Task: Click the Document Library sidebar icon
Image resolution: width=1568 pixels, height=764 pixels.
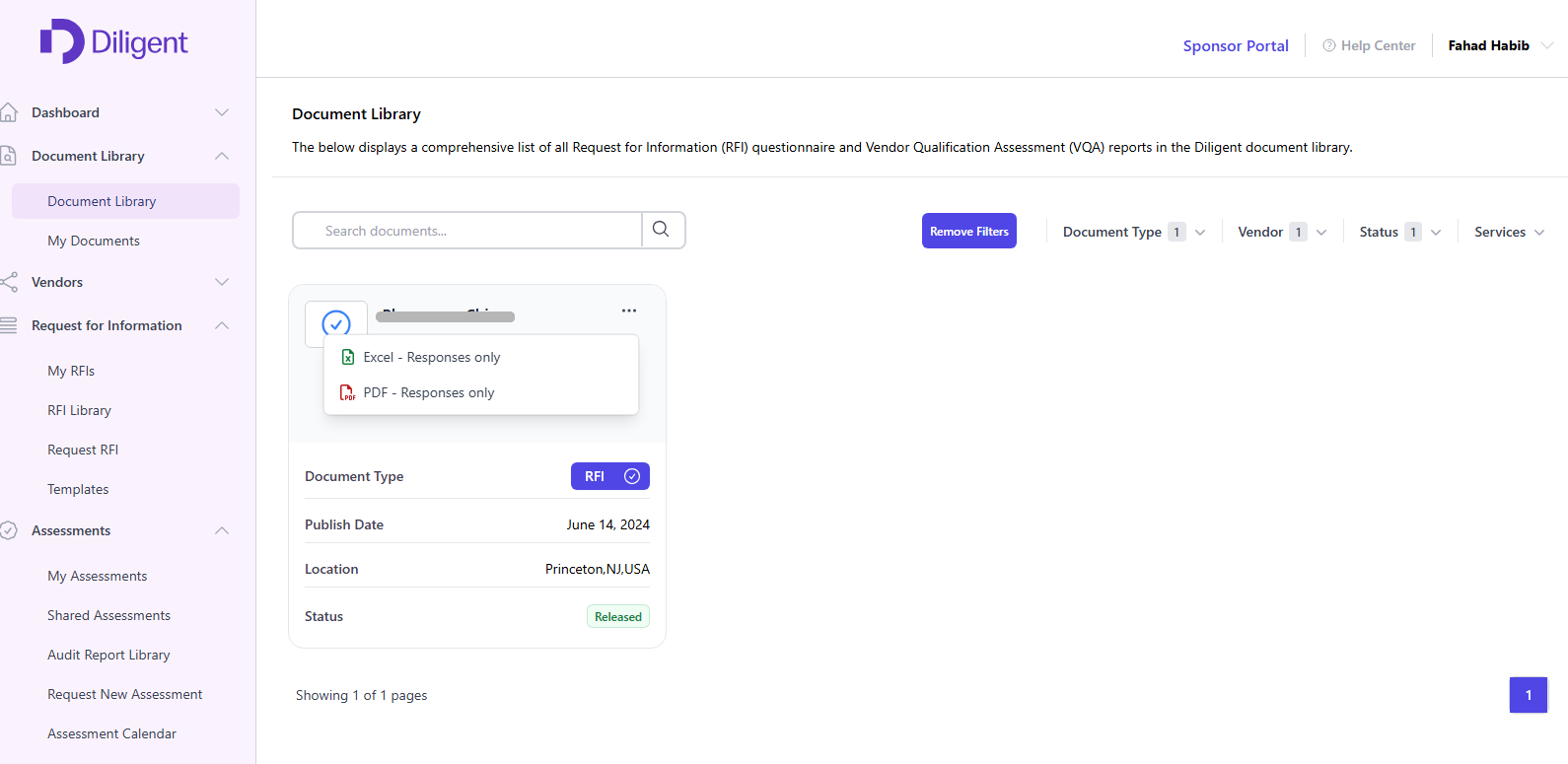Action: click(9, 156)
